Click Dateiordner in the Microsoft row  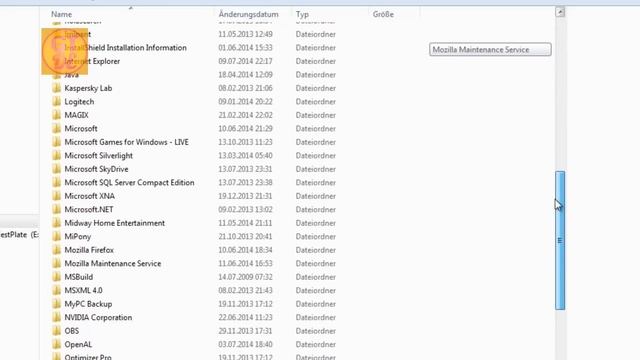(316, 129)
